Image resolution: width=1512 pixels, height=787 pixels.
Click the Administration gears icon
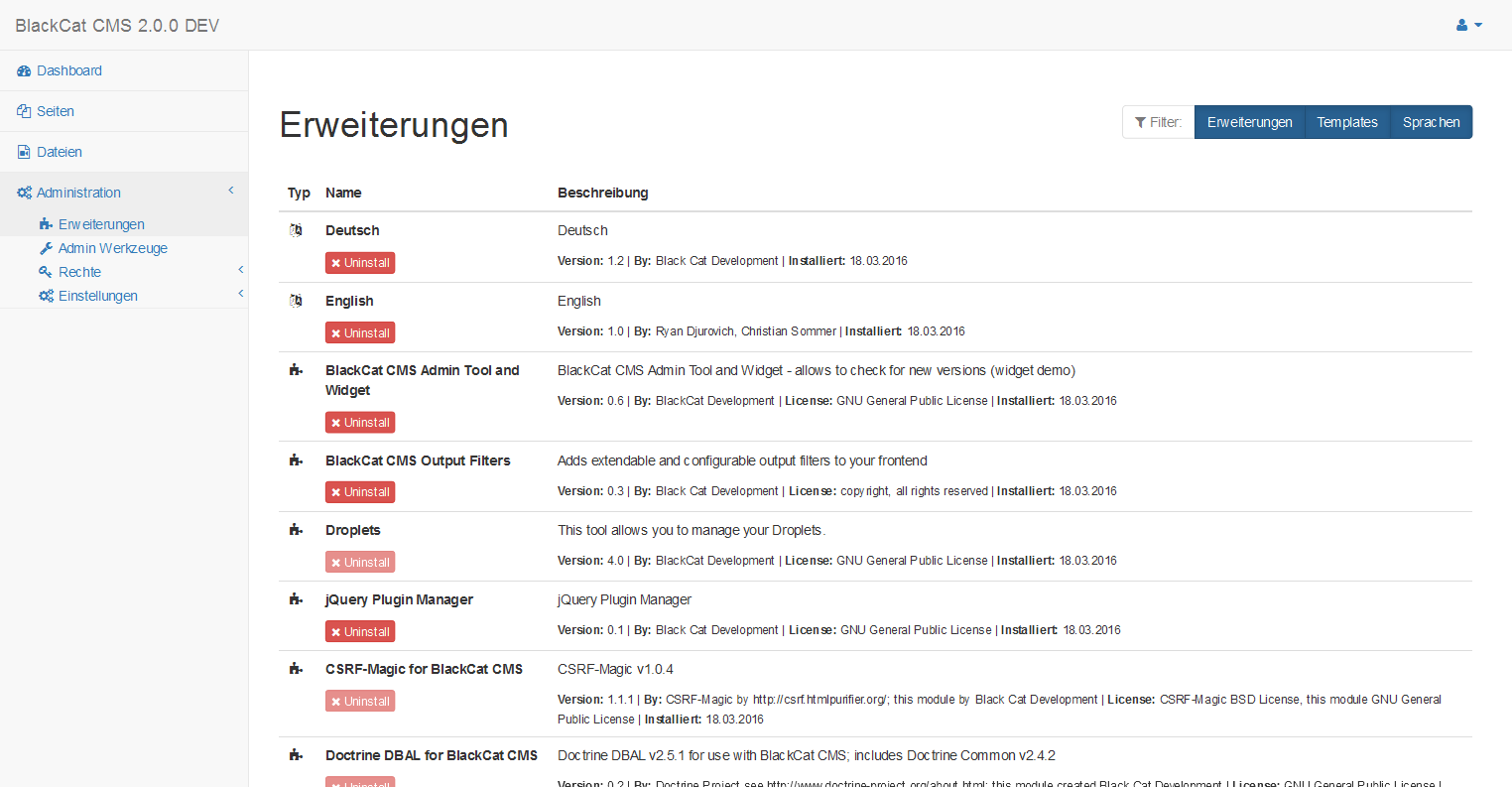24,193
